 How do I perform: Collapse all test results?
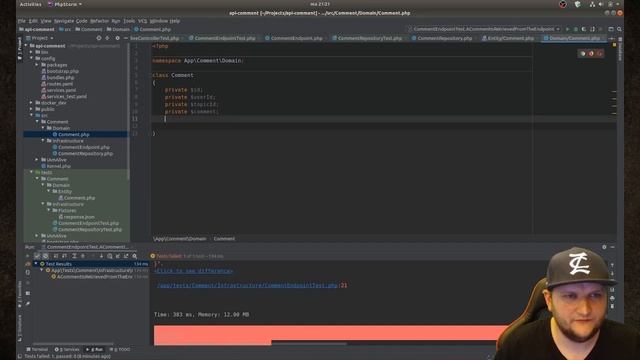point(82,256)
